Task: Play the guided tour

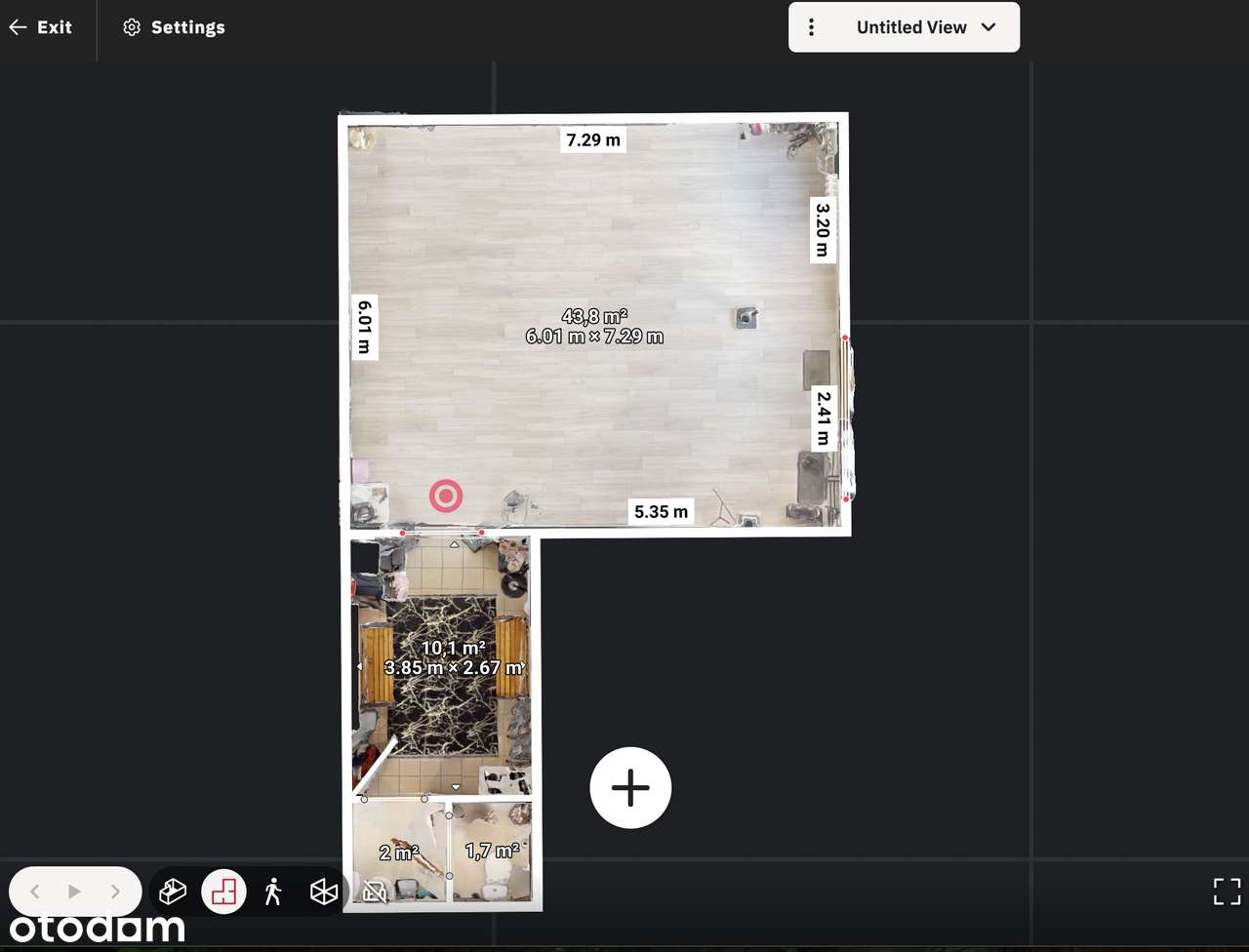Action: click(75, 892)
